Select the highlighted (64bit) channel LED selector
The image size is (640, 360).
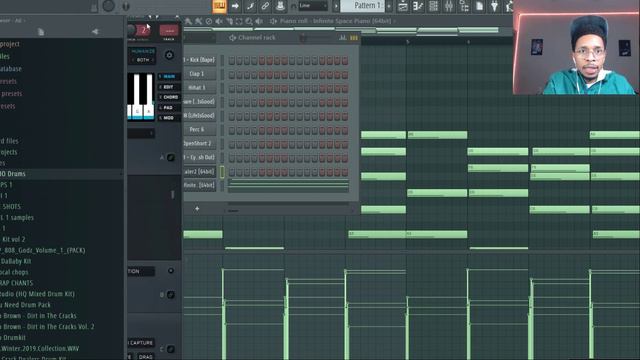point(222,172)
